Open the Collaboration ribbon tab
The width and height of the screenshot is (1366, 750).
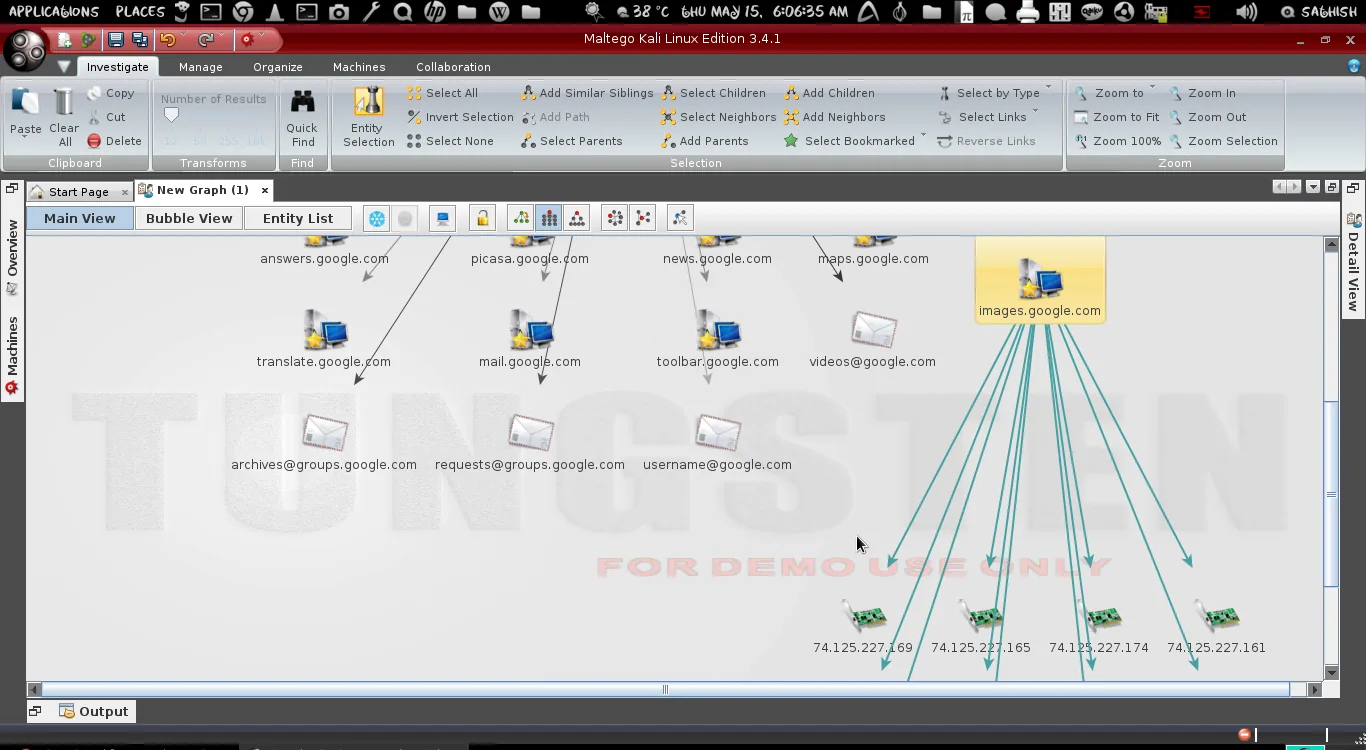(453, 67)
